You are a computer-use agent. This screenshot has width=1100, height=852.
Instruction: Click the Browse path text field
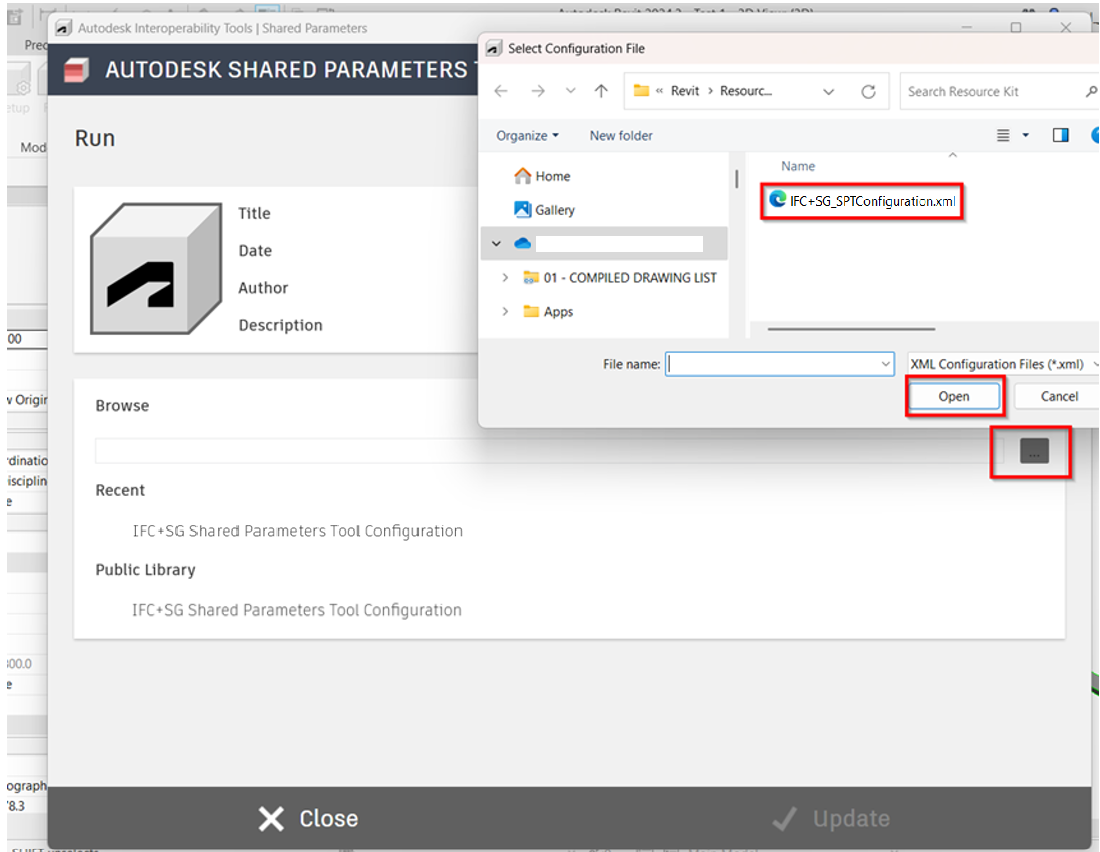[549, 451]
